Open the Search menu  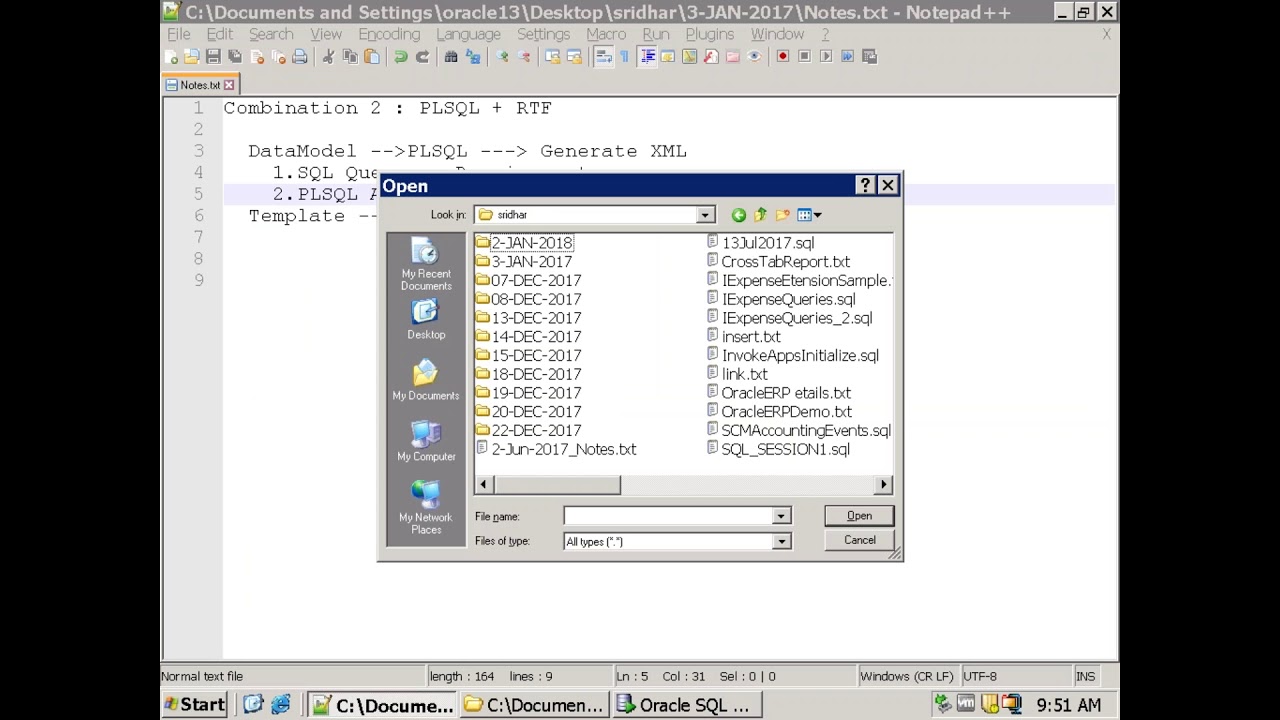(271, 34)
